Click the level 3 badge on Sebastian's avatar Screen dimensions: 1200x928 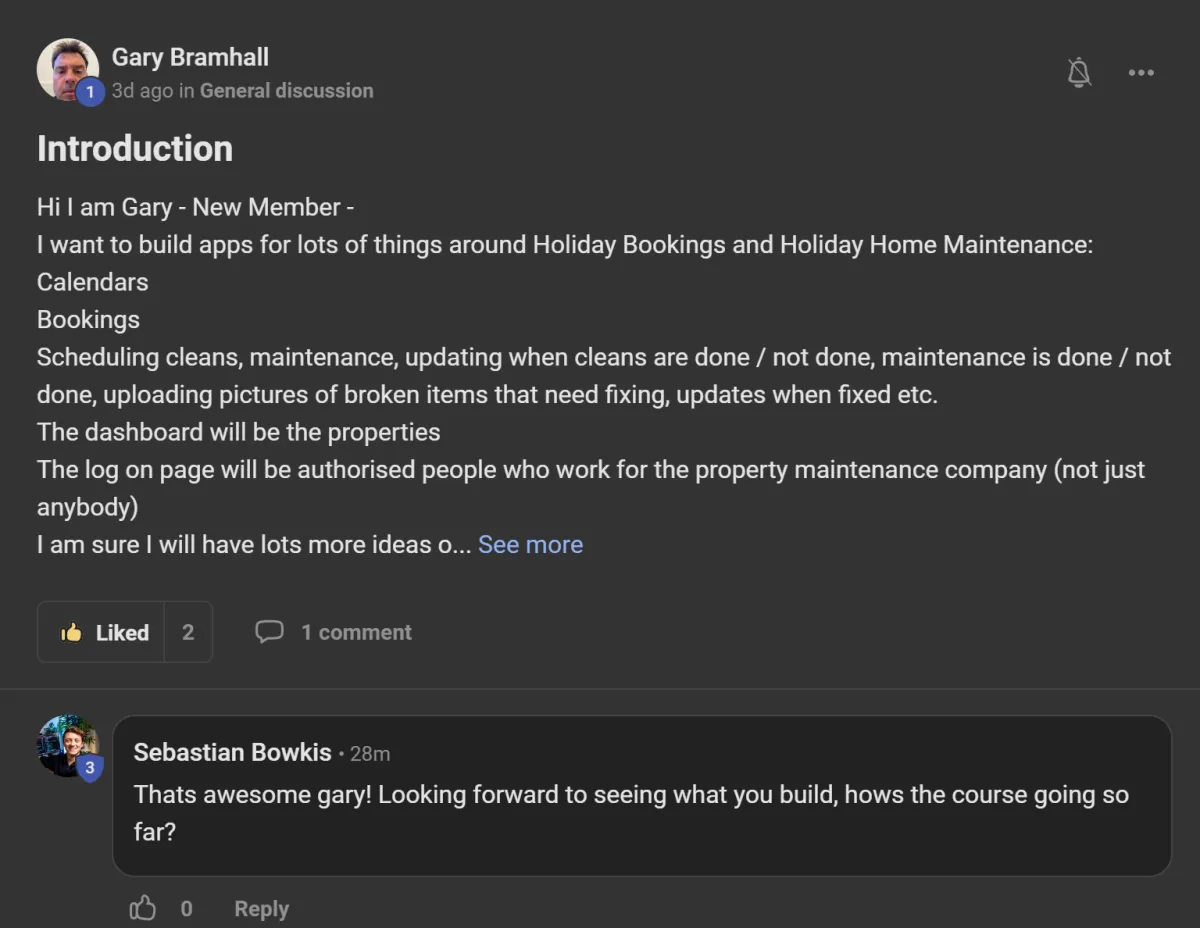pos(90,768)
